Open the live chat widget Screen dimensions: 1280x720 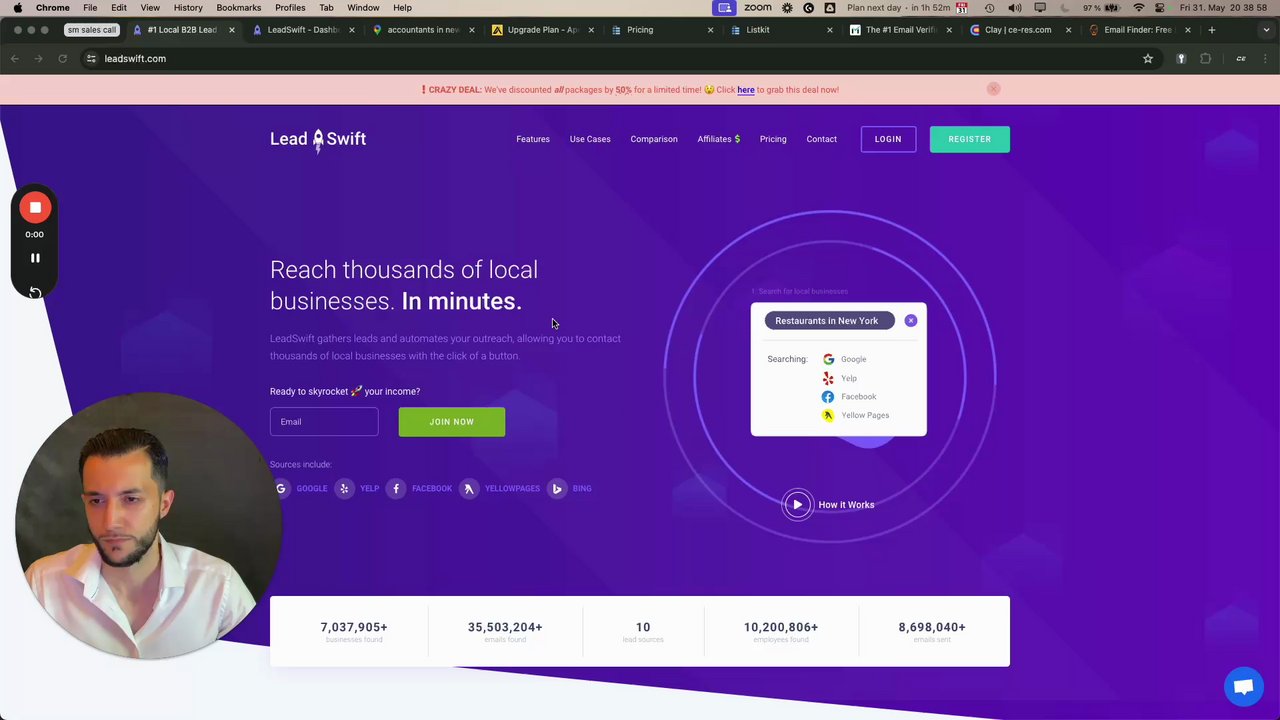pos(1244,687)
